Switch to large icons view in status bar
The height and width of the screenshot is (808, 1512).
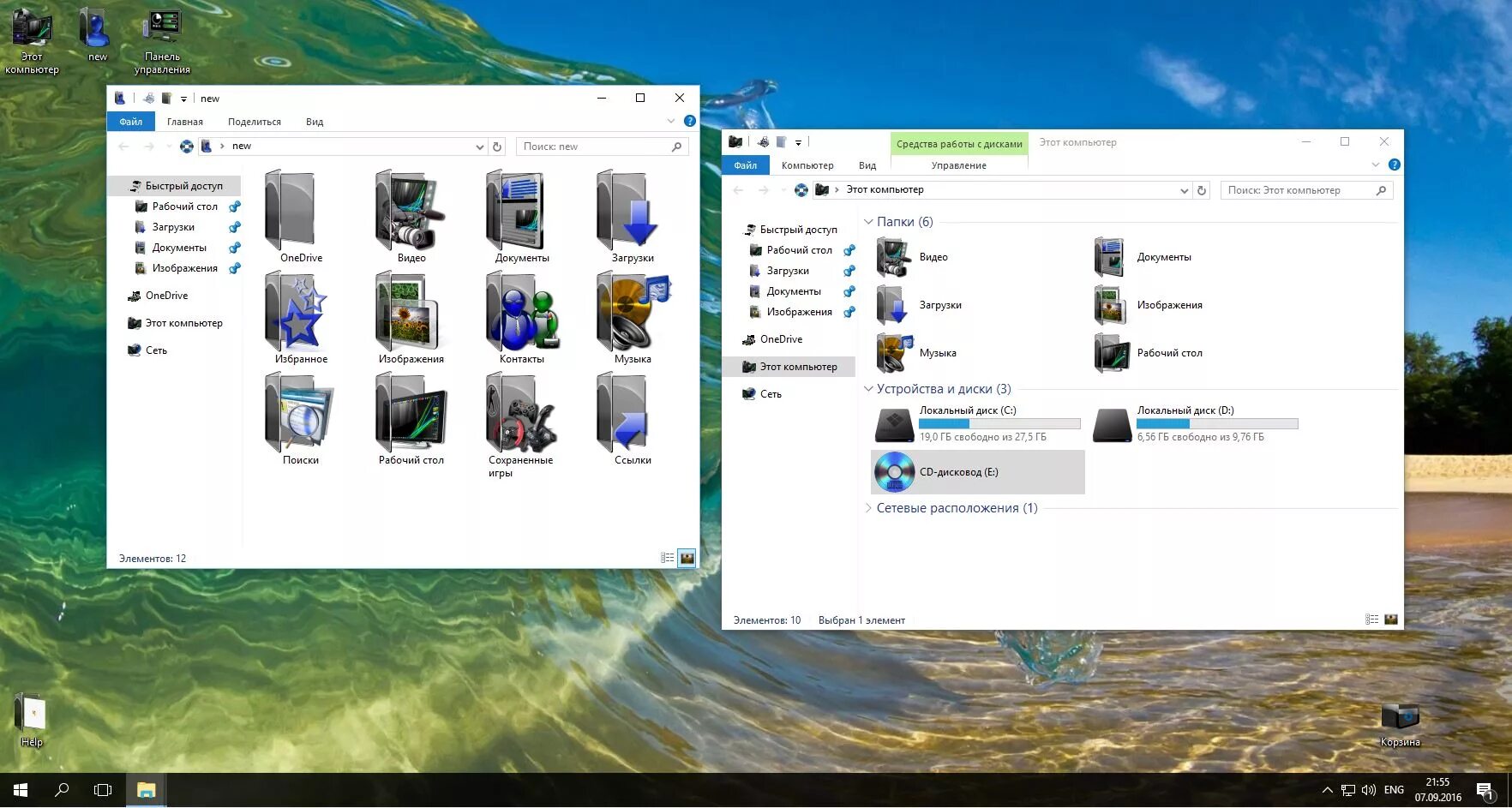686,558
